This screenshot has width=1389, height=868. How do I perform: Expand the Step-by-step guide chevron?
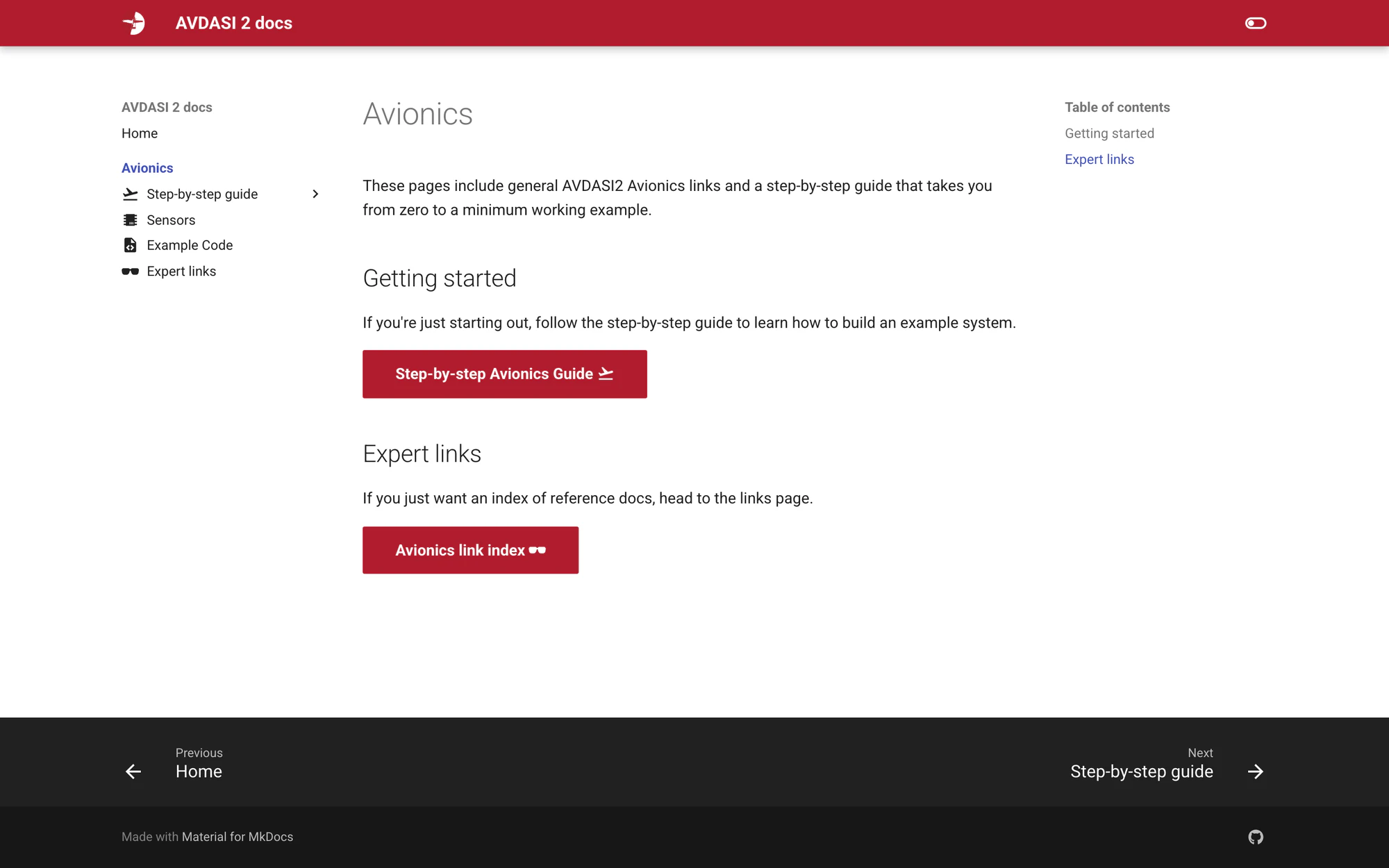click(315, 194)
